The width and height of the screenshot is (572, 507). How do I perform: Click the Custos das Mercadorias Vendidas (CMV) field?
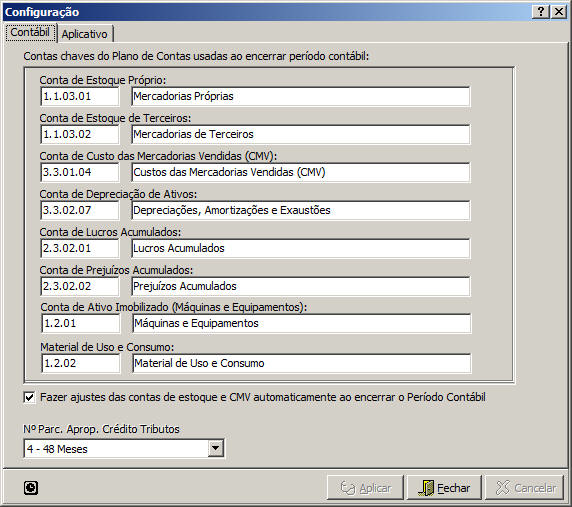[301, 172]
